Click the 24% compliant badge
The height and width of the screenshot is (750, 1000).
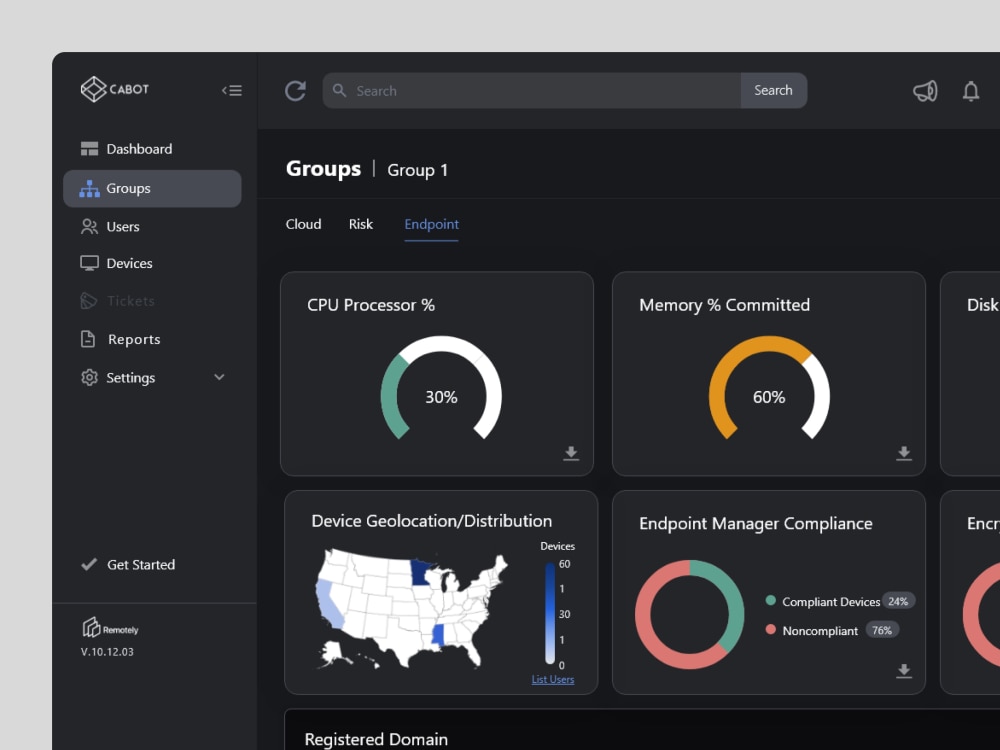coord(898,601)
